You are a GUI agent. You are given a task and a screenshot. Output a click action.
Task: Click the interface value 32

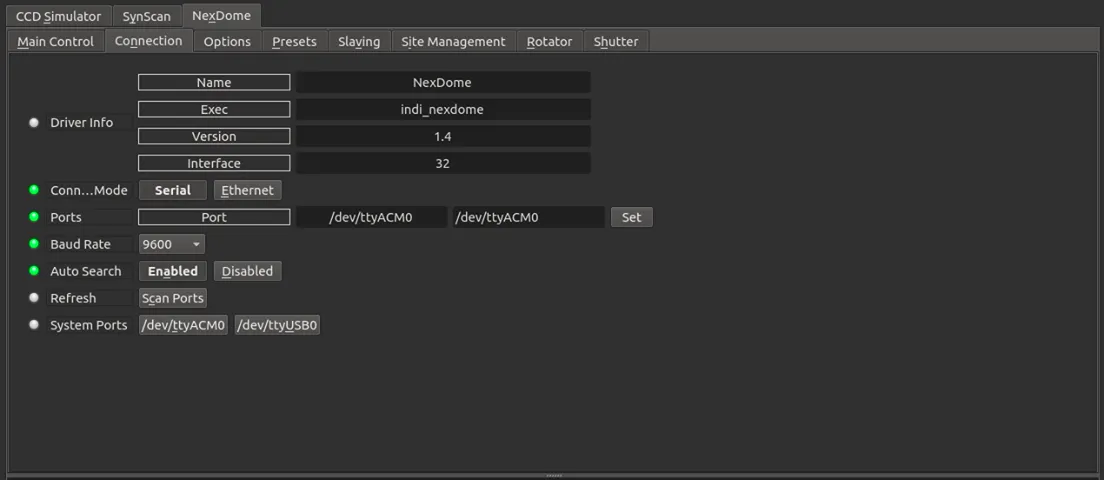(443, 163)
